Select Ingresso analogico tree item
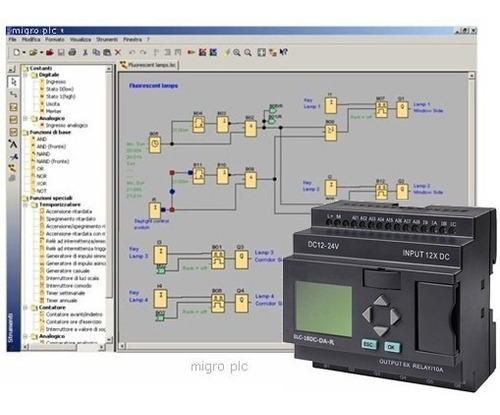Viewport: 500px width, 415px height. point(67,126)
